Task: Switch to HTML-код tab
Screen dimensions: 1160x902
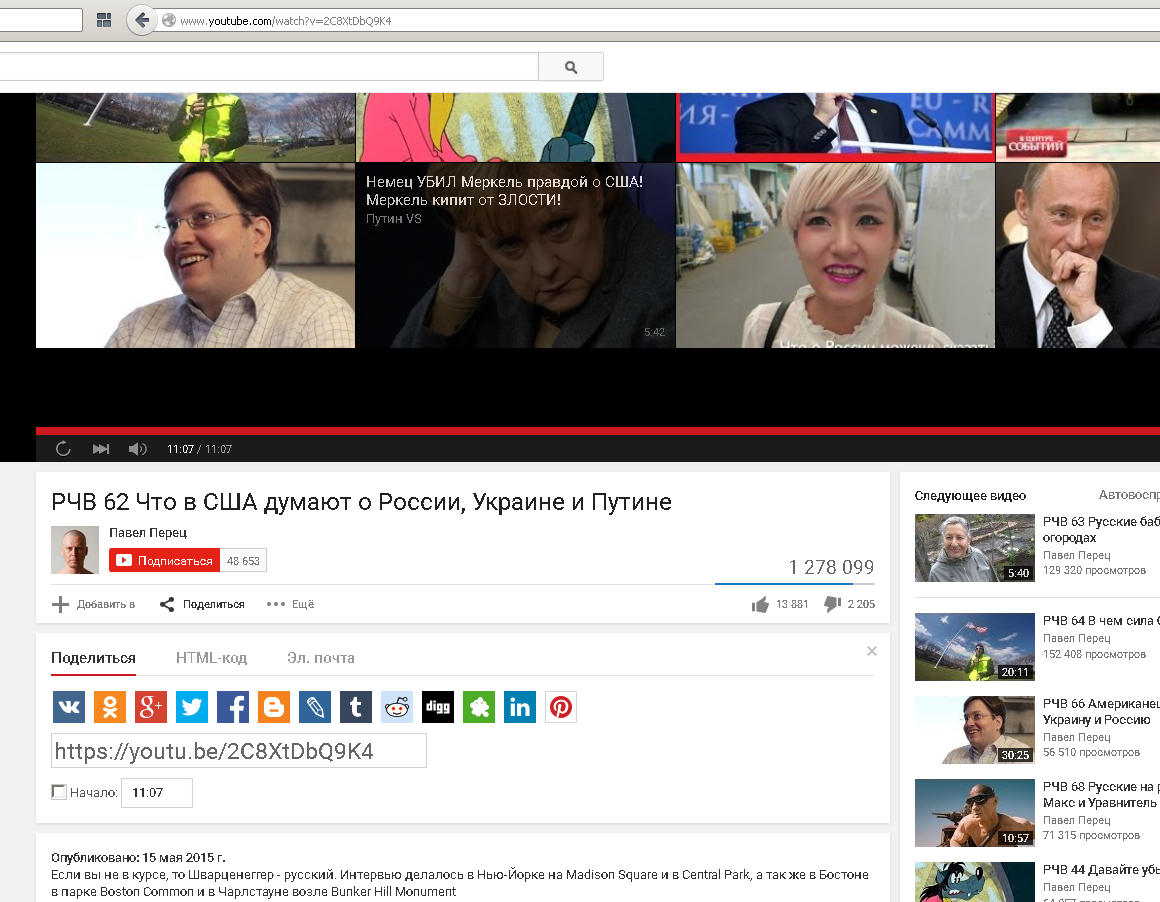Action: [212, 658]
